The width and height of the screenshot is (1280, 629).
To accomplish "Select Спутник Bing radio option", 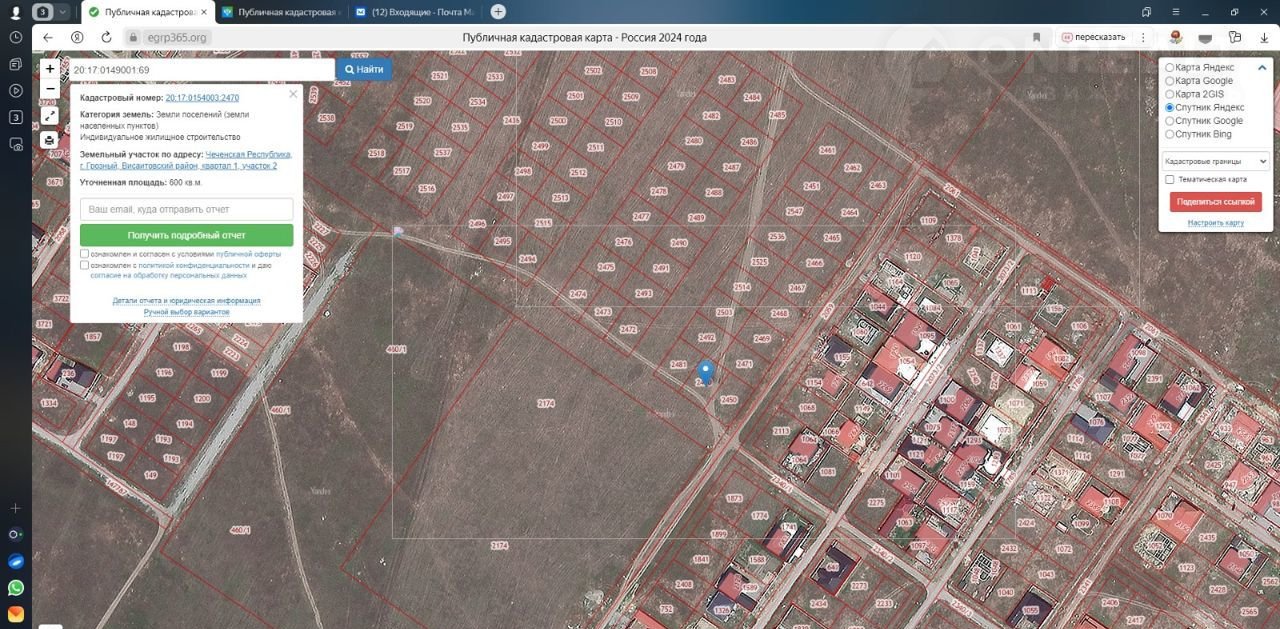I will click(1170, 134).
